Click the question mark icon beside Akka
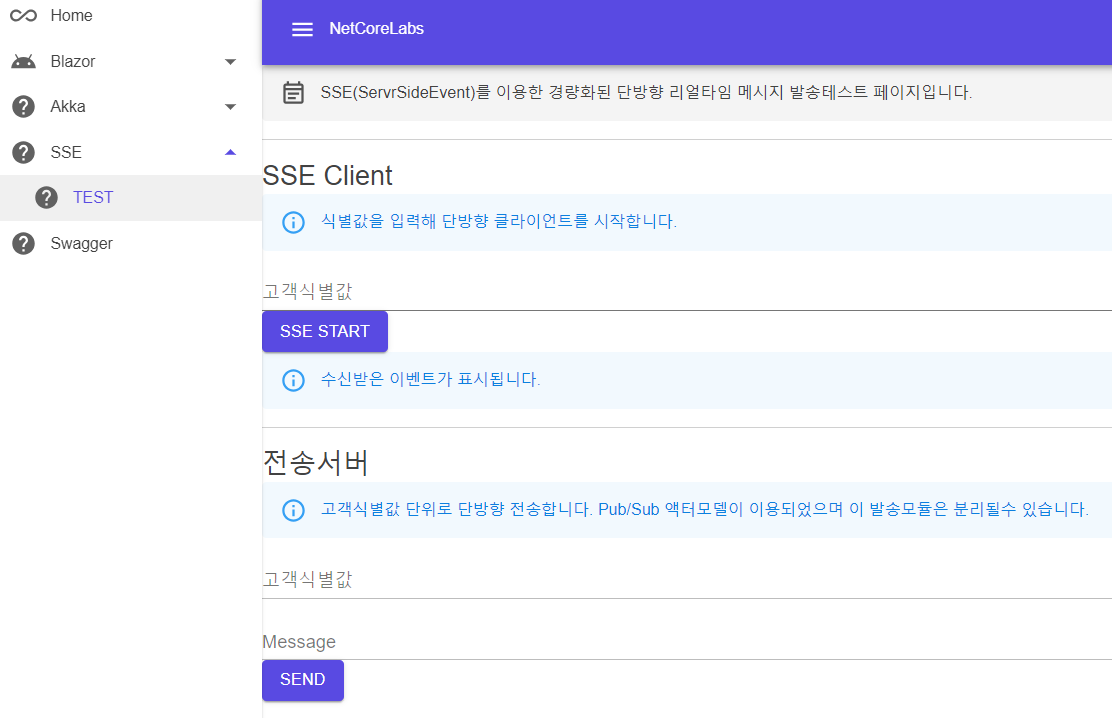Viewport: 1112px width, 718px height. pos(23,106)
